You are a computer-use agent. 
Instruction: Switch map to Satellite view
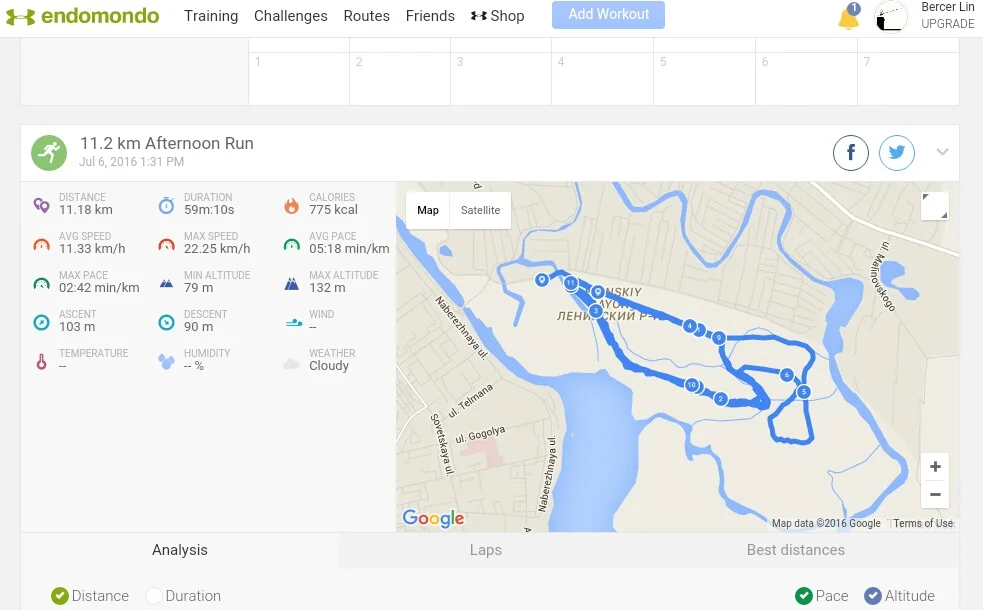[480, 210]
